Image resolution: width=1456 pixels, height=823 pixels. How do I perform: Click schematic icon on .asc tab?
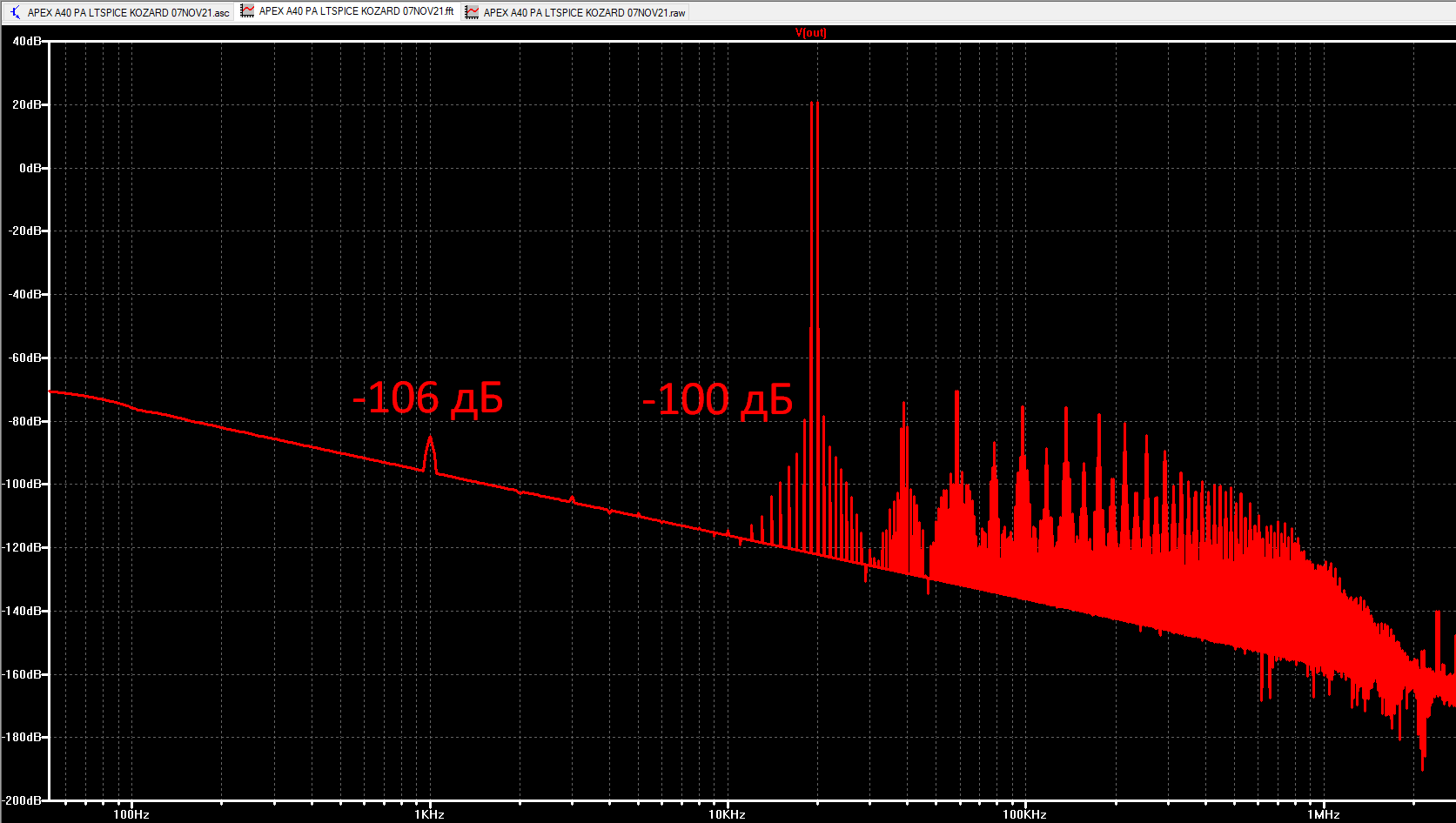click(x=15, y=12)
